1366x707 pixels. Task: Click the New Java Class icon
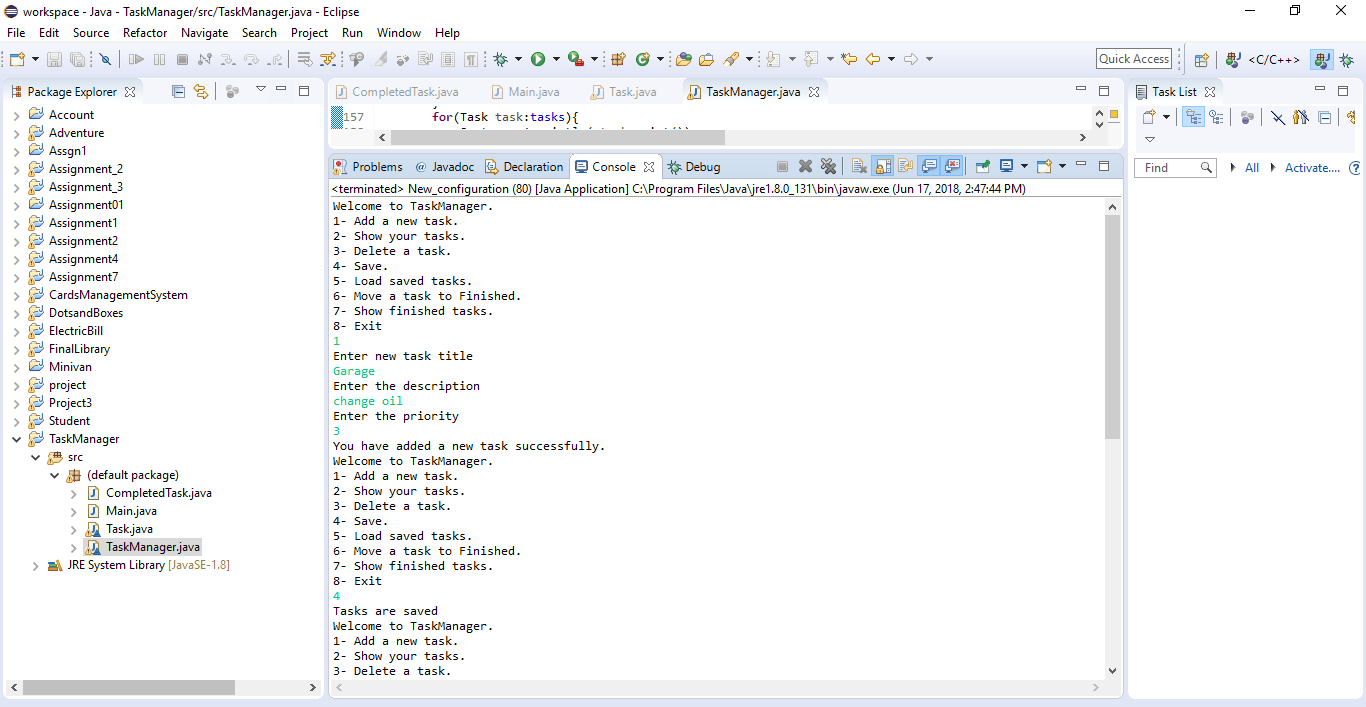(643, 59)
